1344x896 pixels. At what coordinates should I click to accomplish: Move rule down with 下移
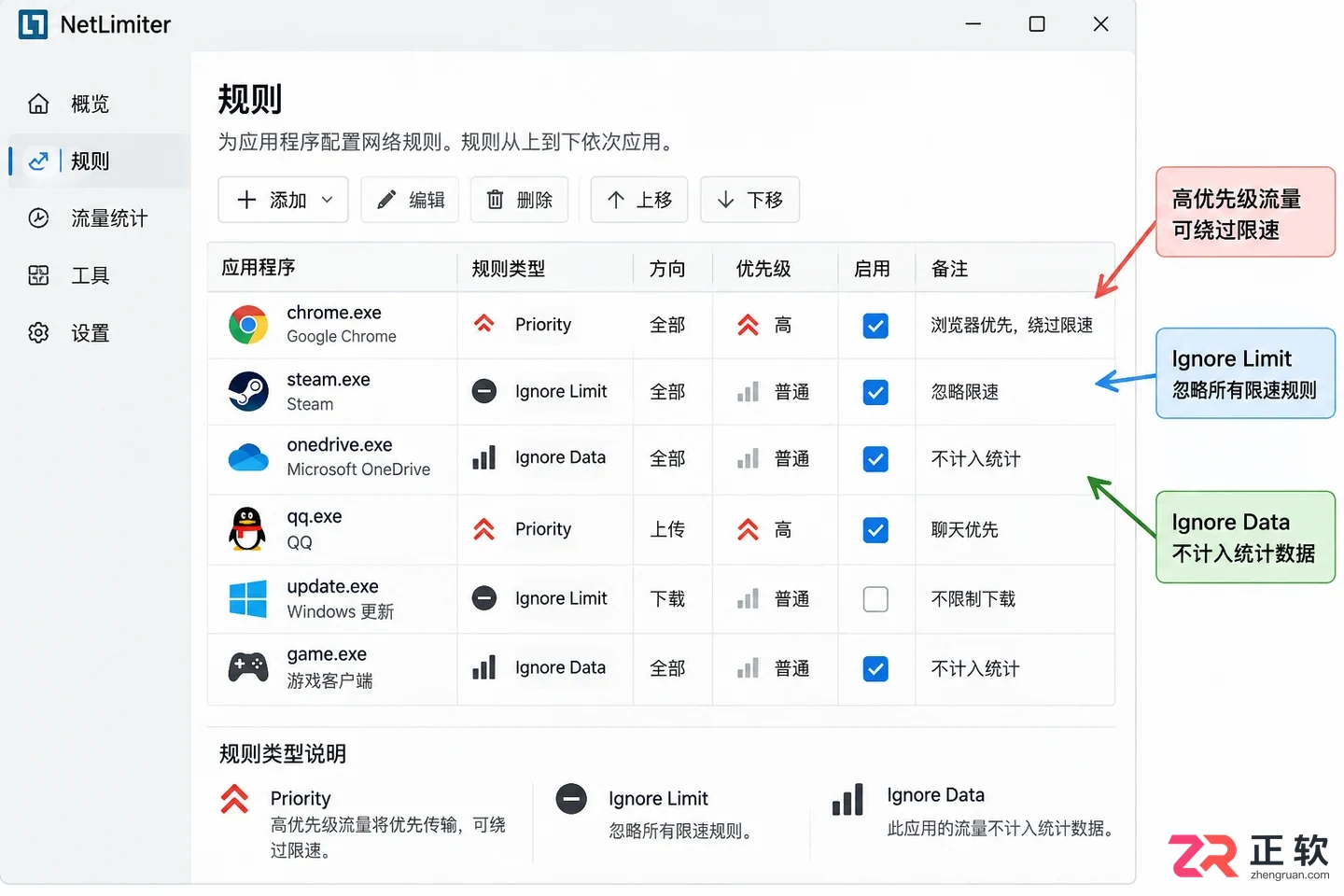click(x=749, y=200)
